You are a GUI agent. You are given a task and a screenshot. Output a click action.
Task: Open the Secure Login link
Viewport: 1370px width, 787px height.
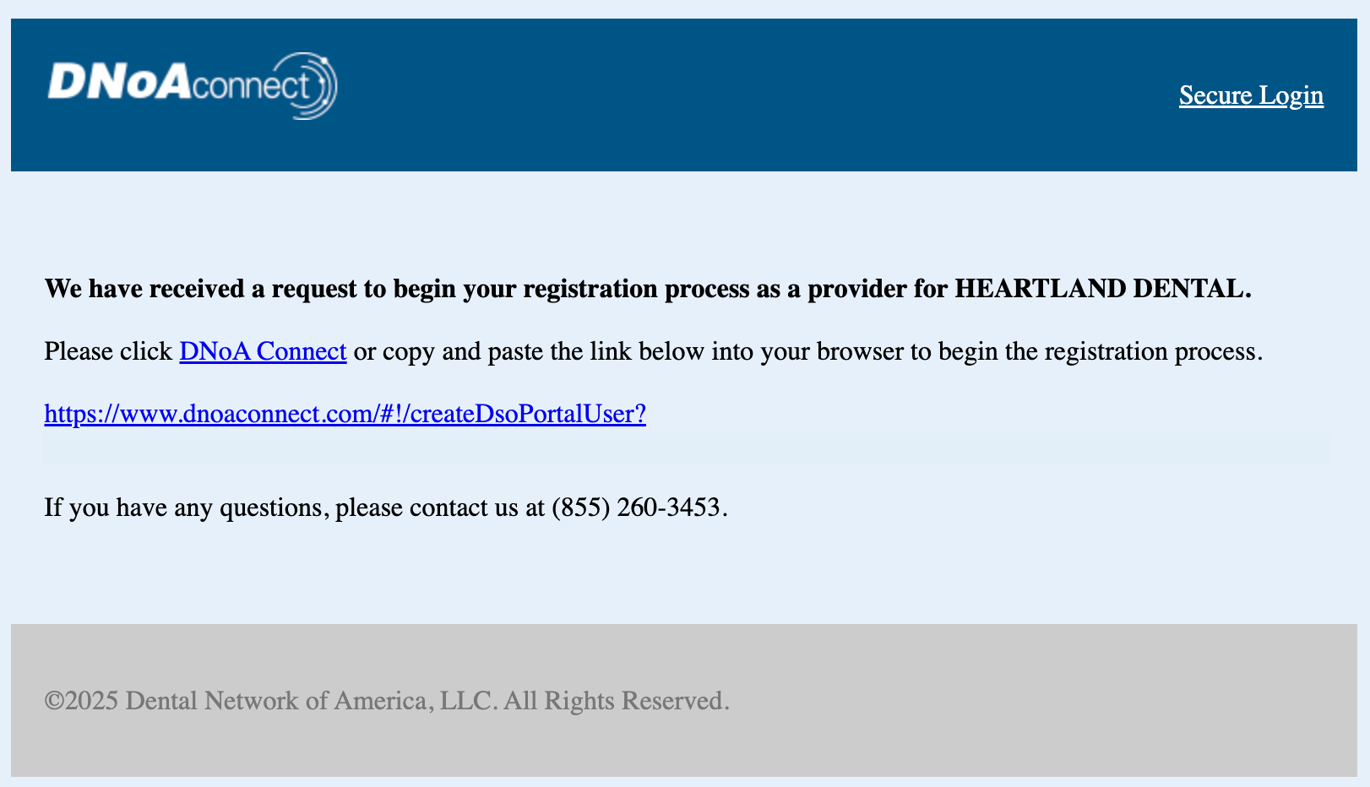[x=1251, y=95]
